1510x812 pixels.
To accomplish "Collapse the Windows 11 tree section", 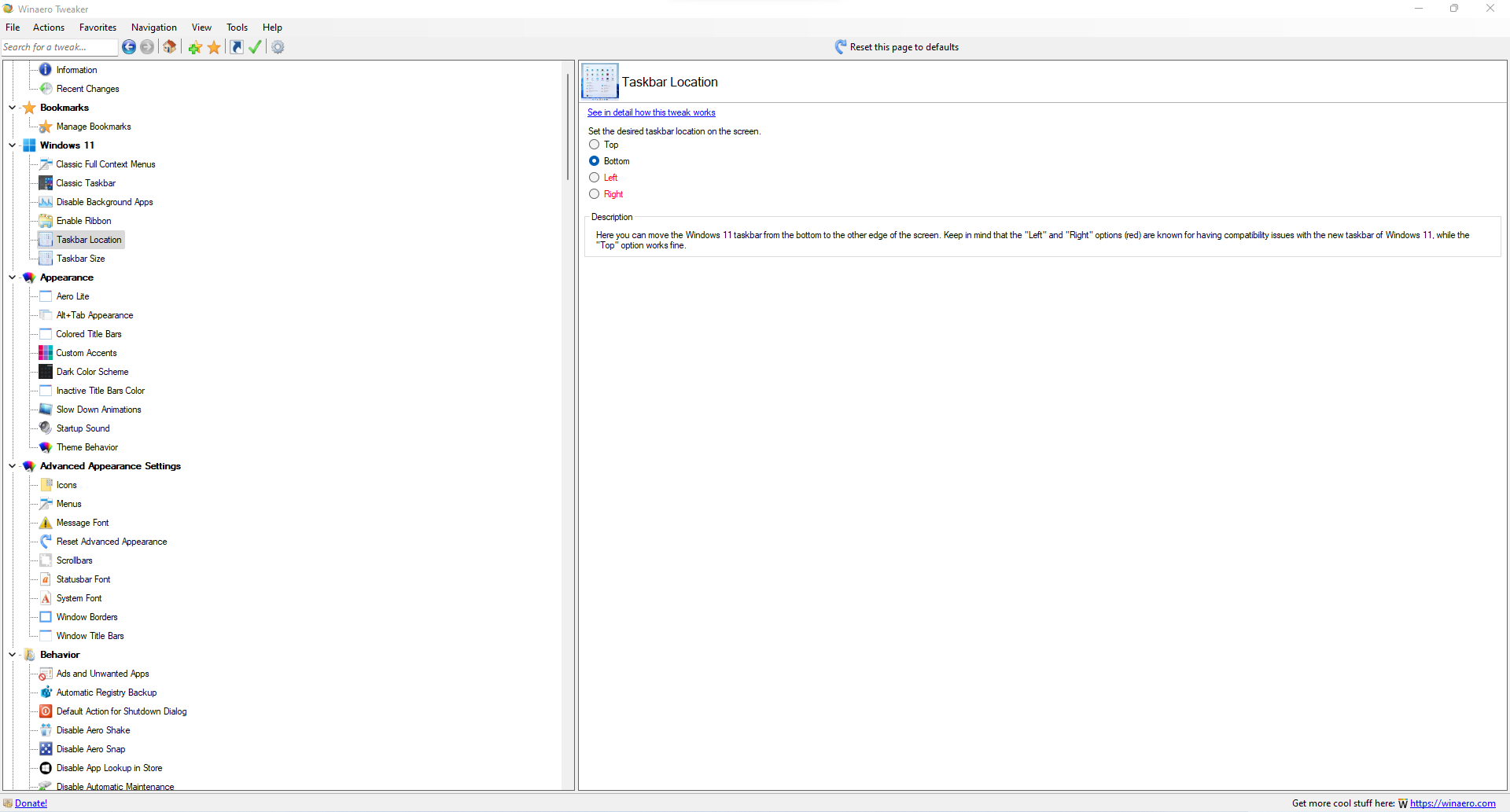I will (x=13, y=145).
